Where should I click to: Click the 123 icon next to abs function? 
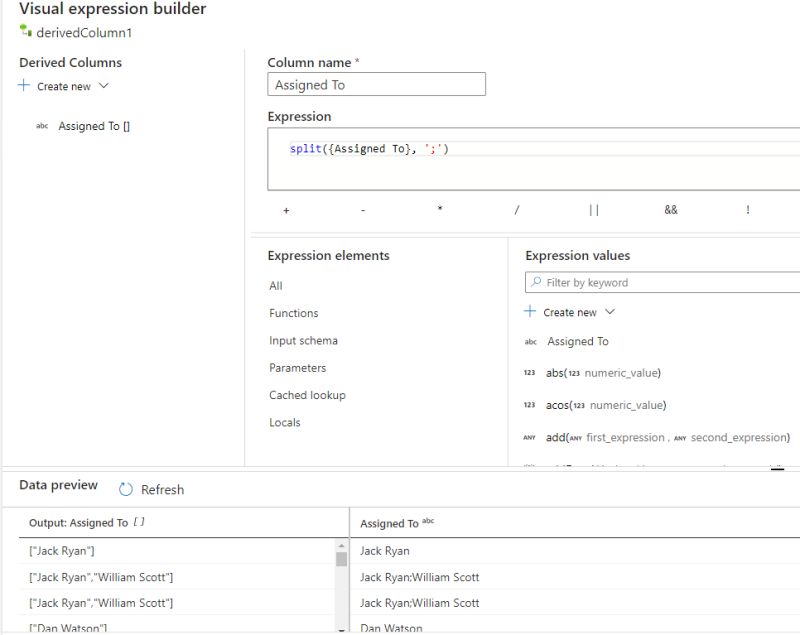(530, 373)
